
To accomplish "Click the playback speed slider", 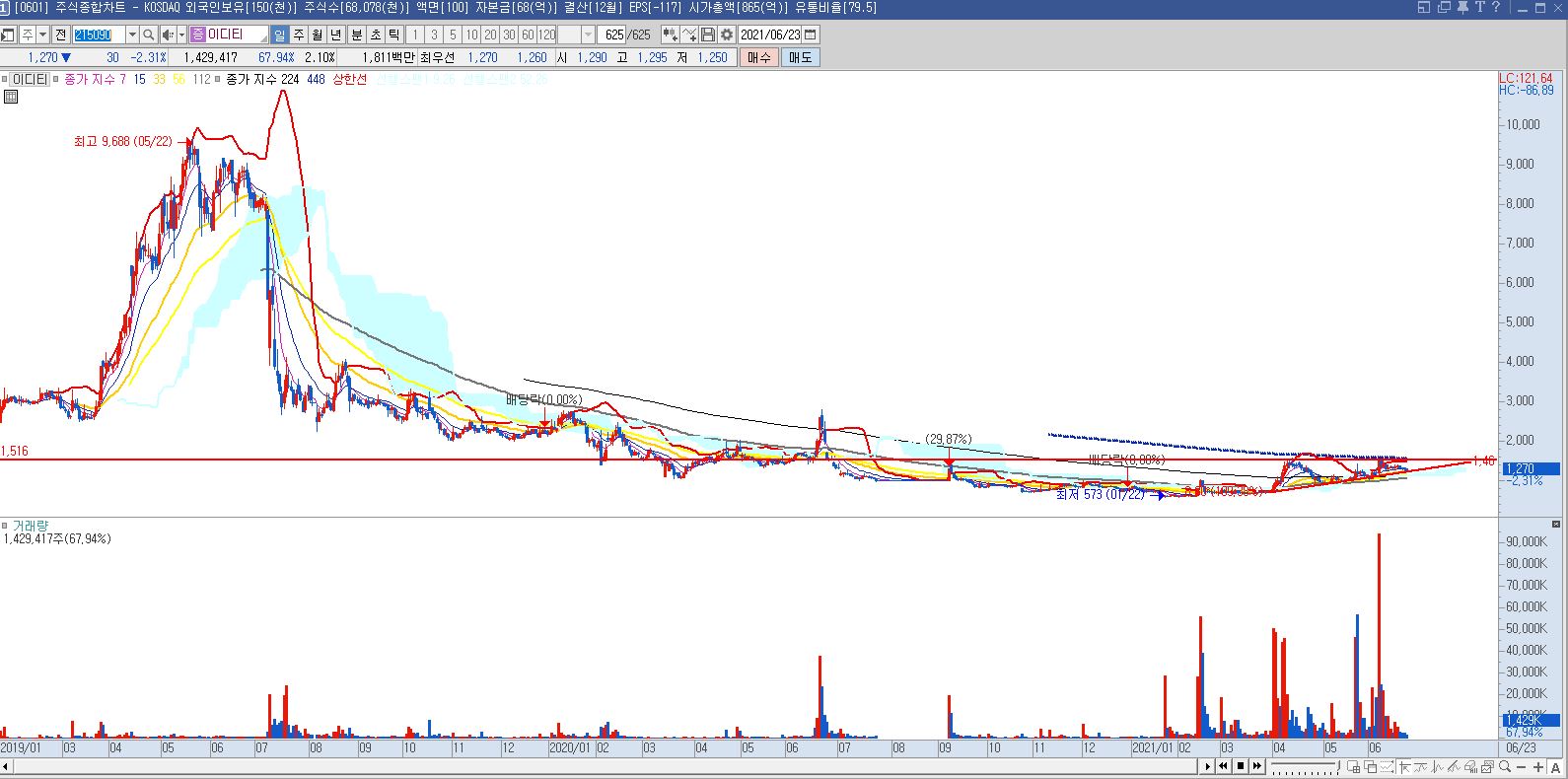I will click(x=1306, y=766).
